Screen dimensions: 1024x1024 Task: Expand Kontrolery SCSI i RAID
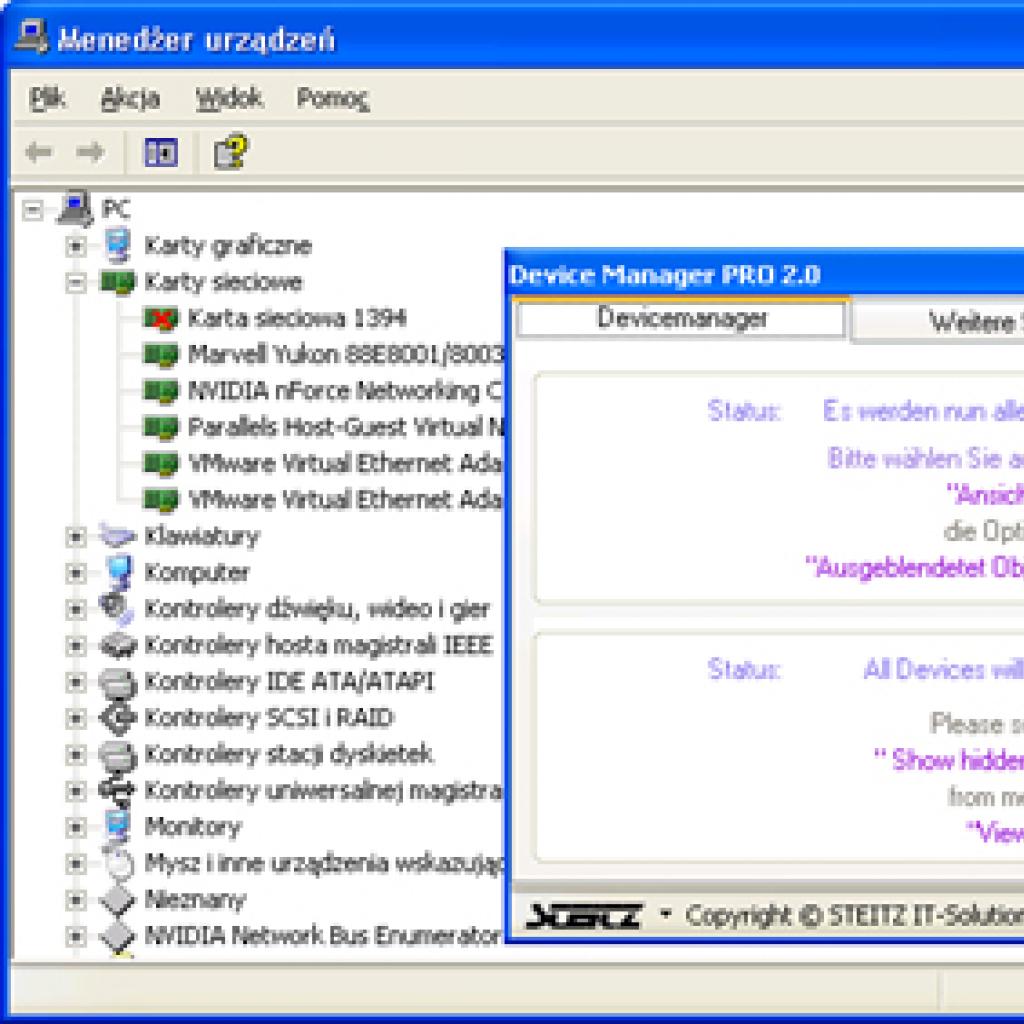pyautogui.click(x=76, y=718)
